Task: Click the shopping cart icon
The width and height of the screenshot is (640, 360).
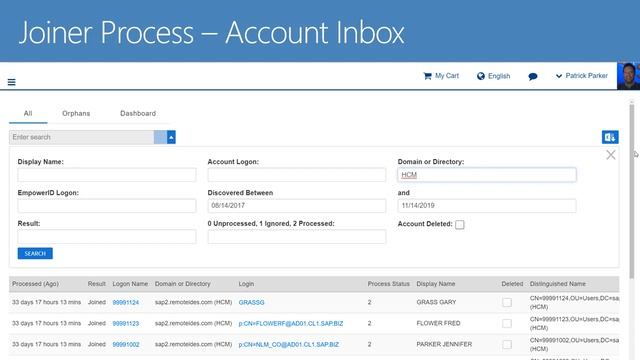Action: point(427,76)
